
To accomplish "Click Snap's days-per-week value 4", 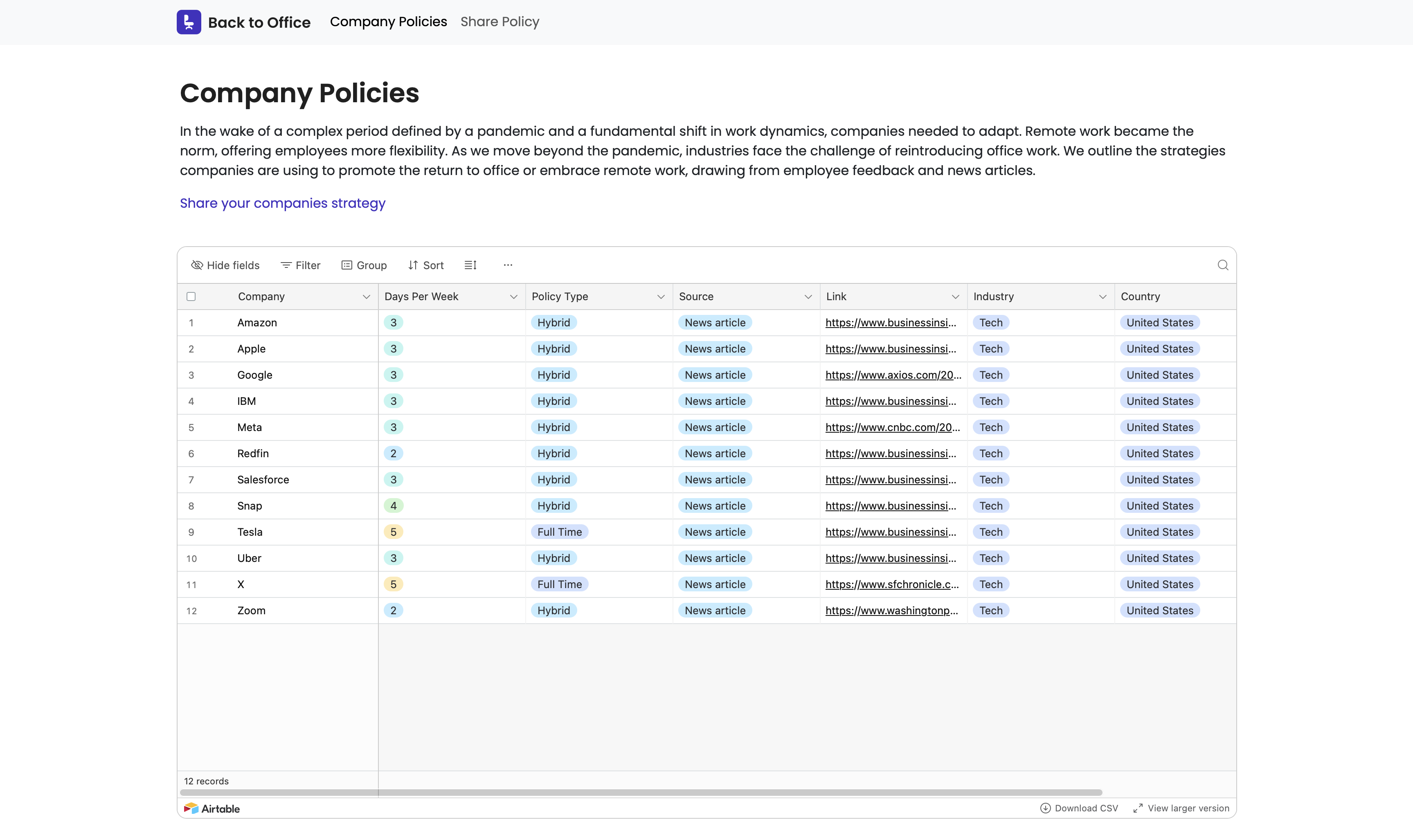I will tap(394, 505).
